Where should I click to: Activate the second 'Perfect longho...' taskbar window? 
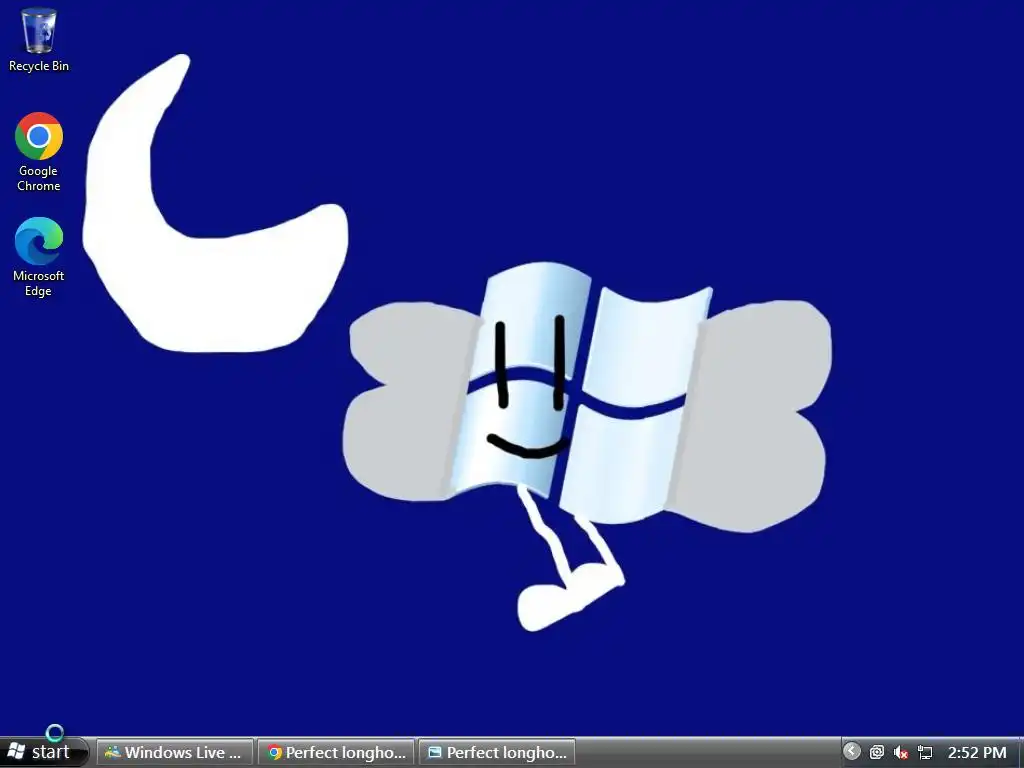click(x=496, y=752)
